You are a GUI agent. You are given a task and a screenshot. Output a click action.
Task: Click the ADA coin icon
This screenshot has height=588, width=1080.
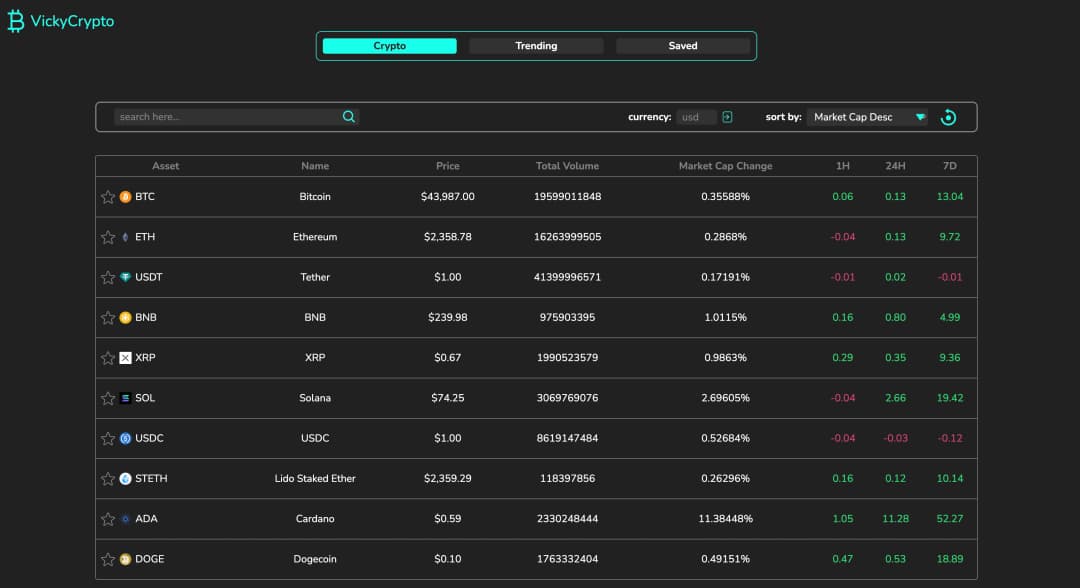pyautogui.click(x=125, y=519)
